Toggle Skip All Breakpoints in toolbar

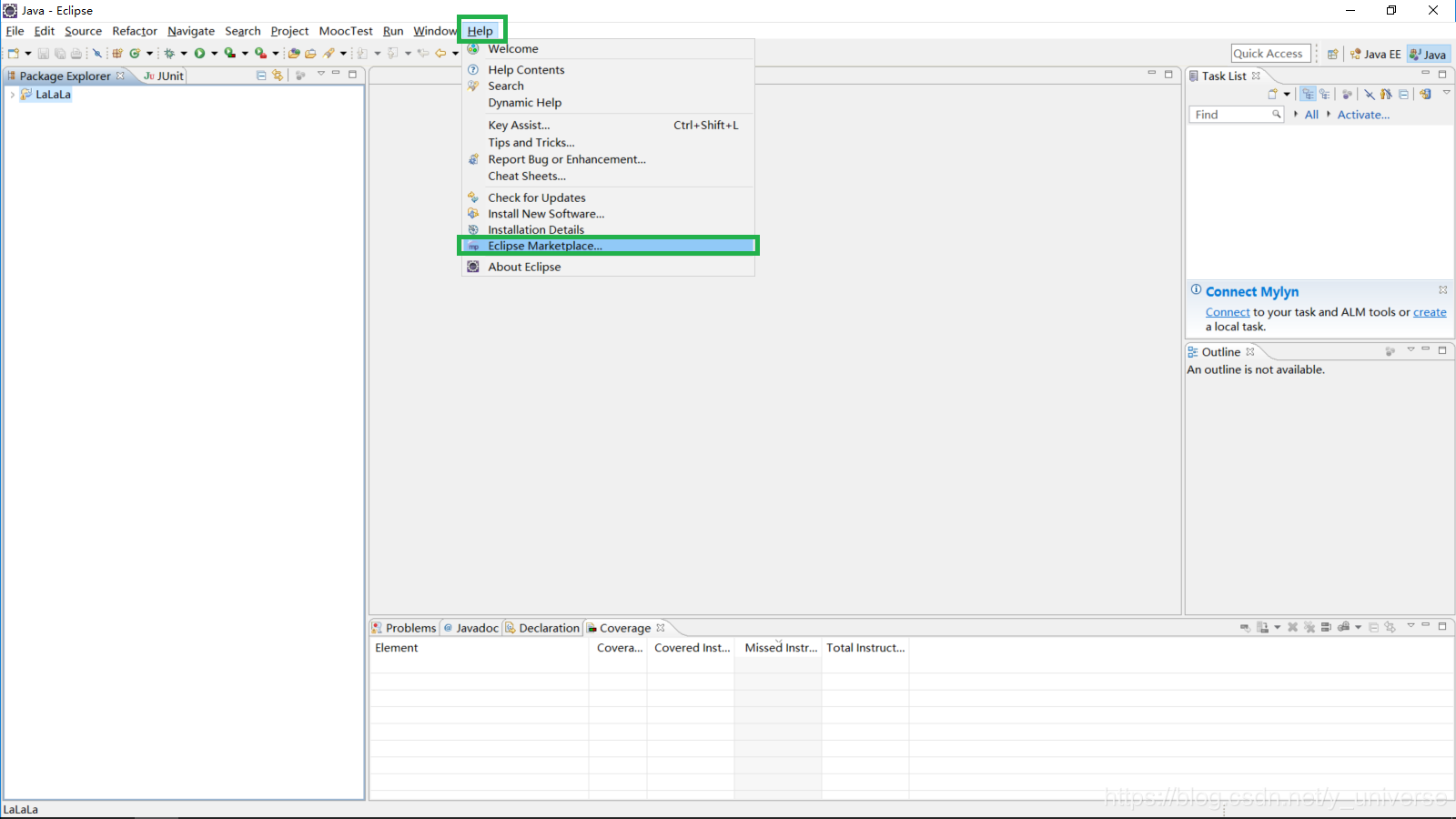point(97,54)
